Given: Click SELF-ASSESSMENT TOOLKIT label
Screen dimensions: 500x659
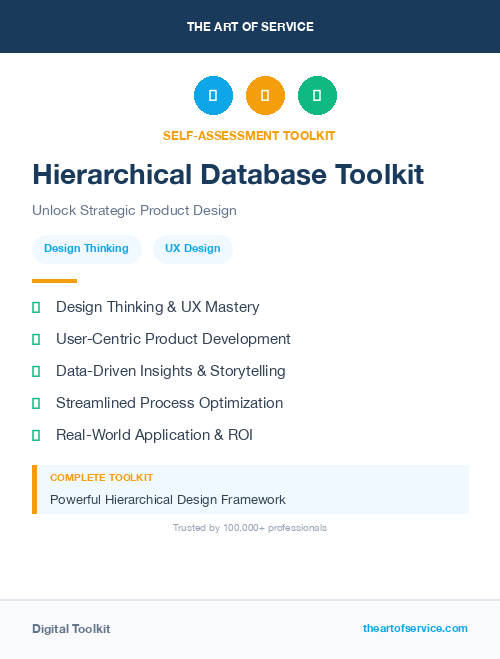Looking at the screenshot, I should click(249, 136).
